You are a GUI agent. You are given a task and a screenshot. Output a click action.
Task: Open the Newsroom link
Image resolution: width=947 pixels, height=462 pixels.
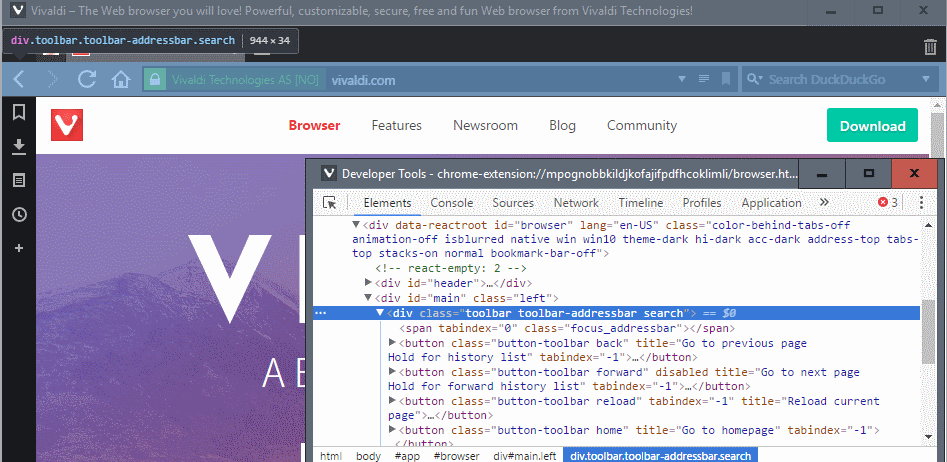click(485, 126)
